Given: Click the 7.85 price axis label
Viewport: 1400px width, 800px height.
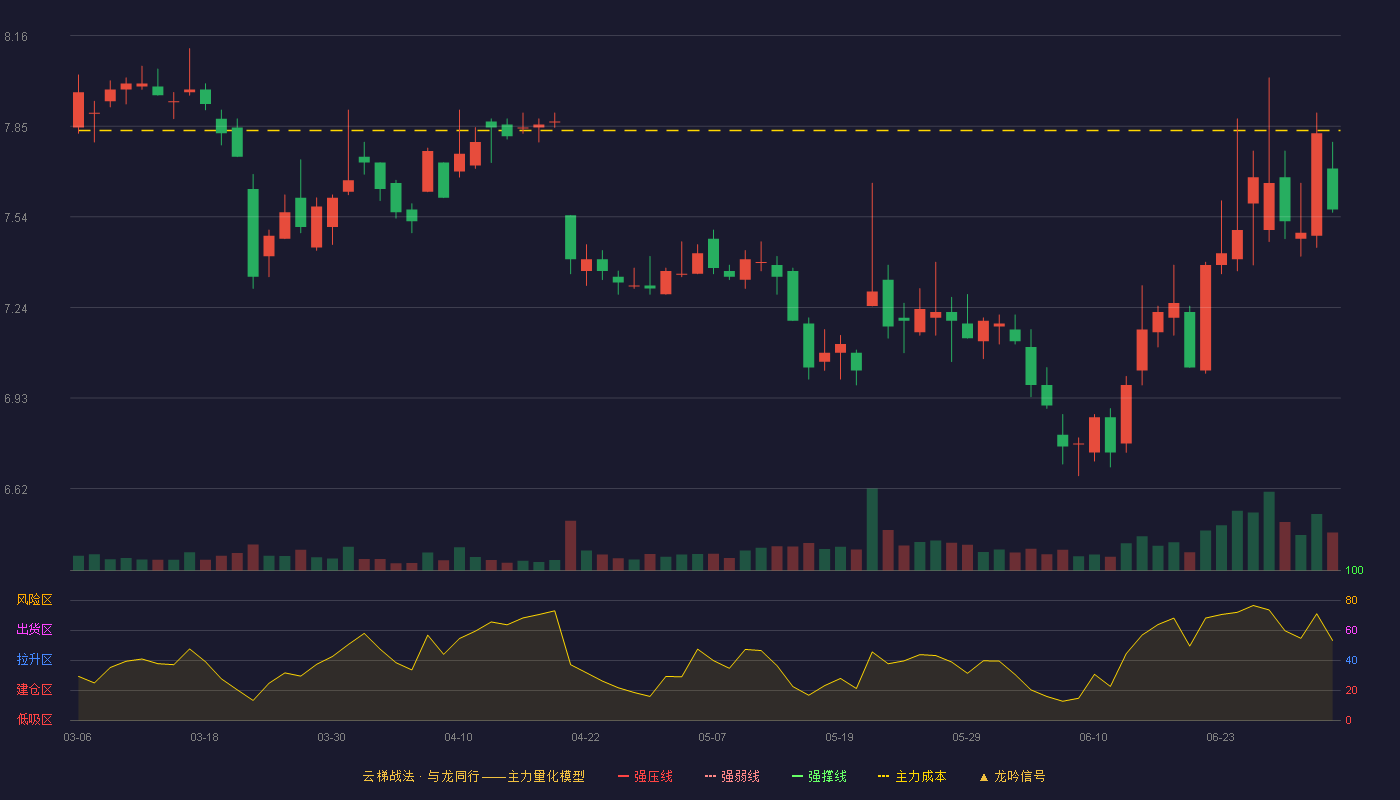Looking at the screenshot, I should [x=16, y=128].
